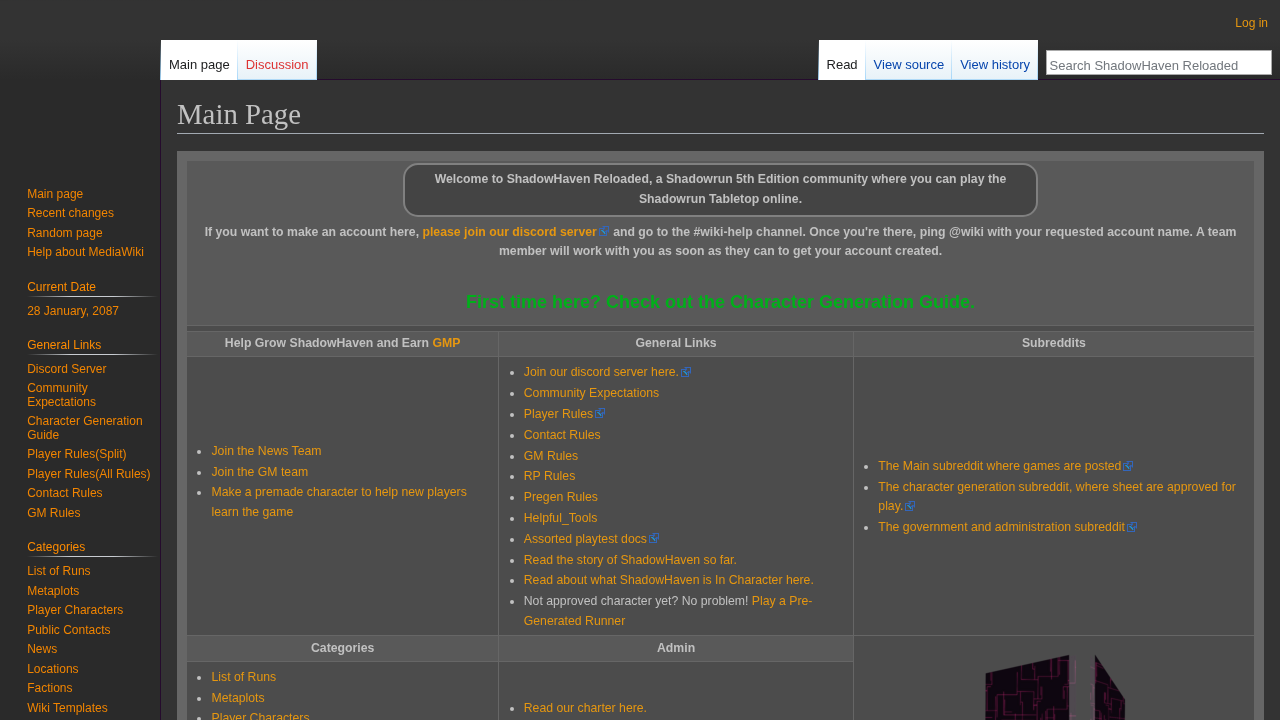Viewport: 1280px width, 720px height.
Task: Open the View history tab
Action: pos(994,65)
